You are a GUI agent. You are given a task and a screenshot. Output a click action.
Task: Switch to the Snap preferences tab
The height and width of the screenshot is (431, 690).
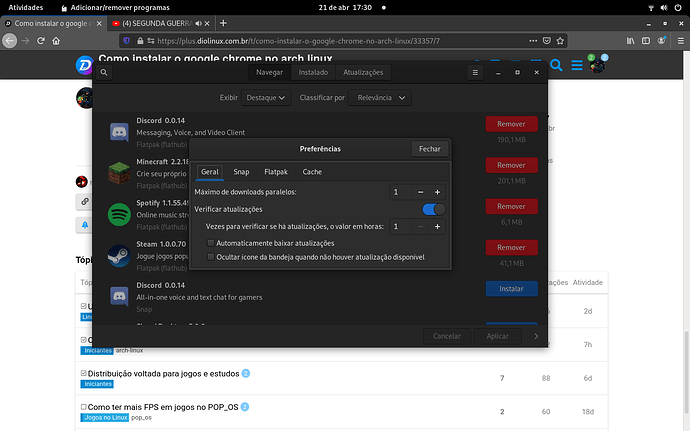(x=241, y=172)
